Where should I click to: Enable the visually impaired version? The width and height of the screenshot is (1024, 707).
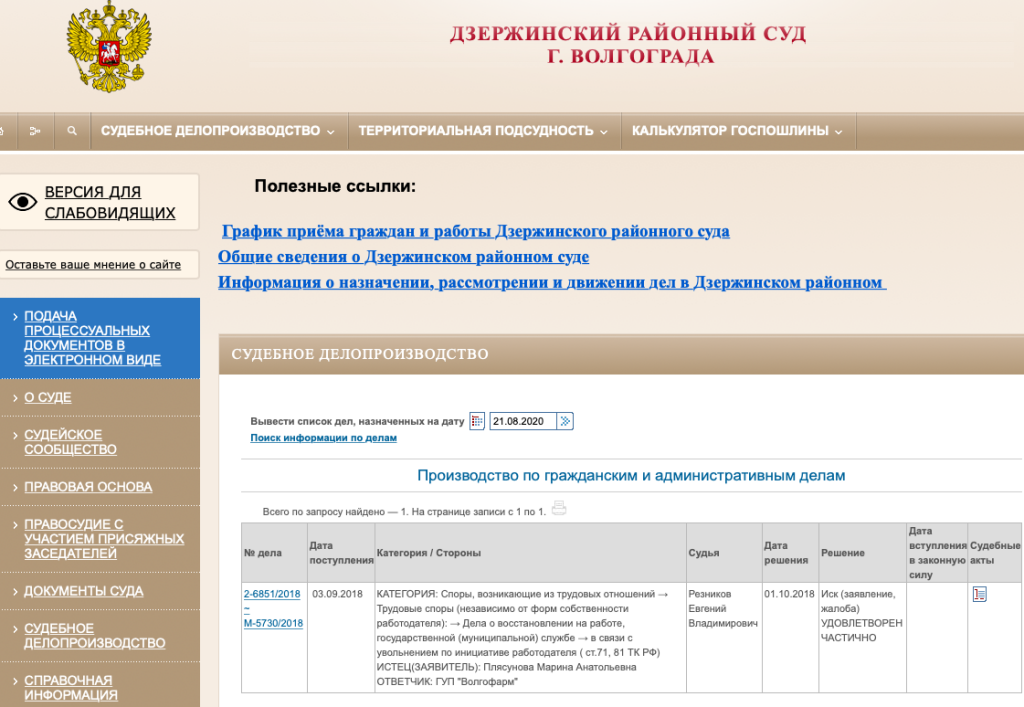click(110, 202)
